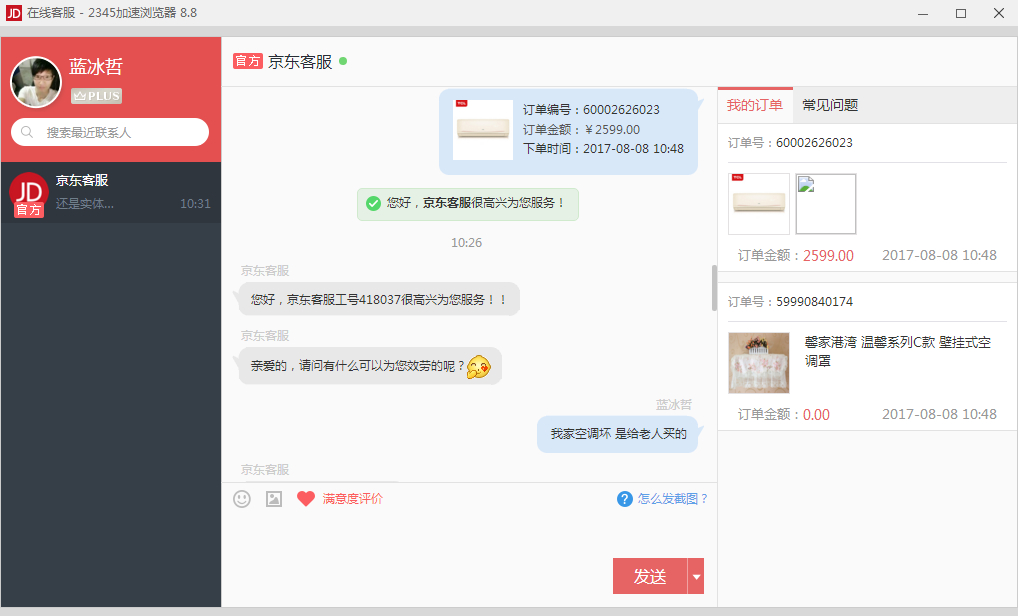Click the 2599.00 order amount in panel
The width and height of the screenshot is (1018, 616).
click(x=828, y=256)
